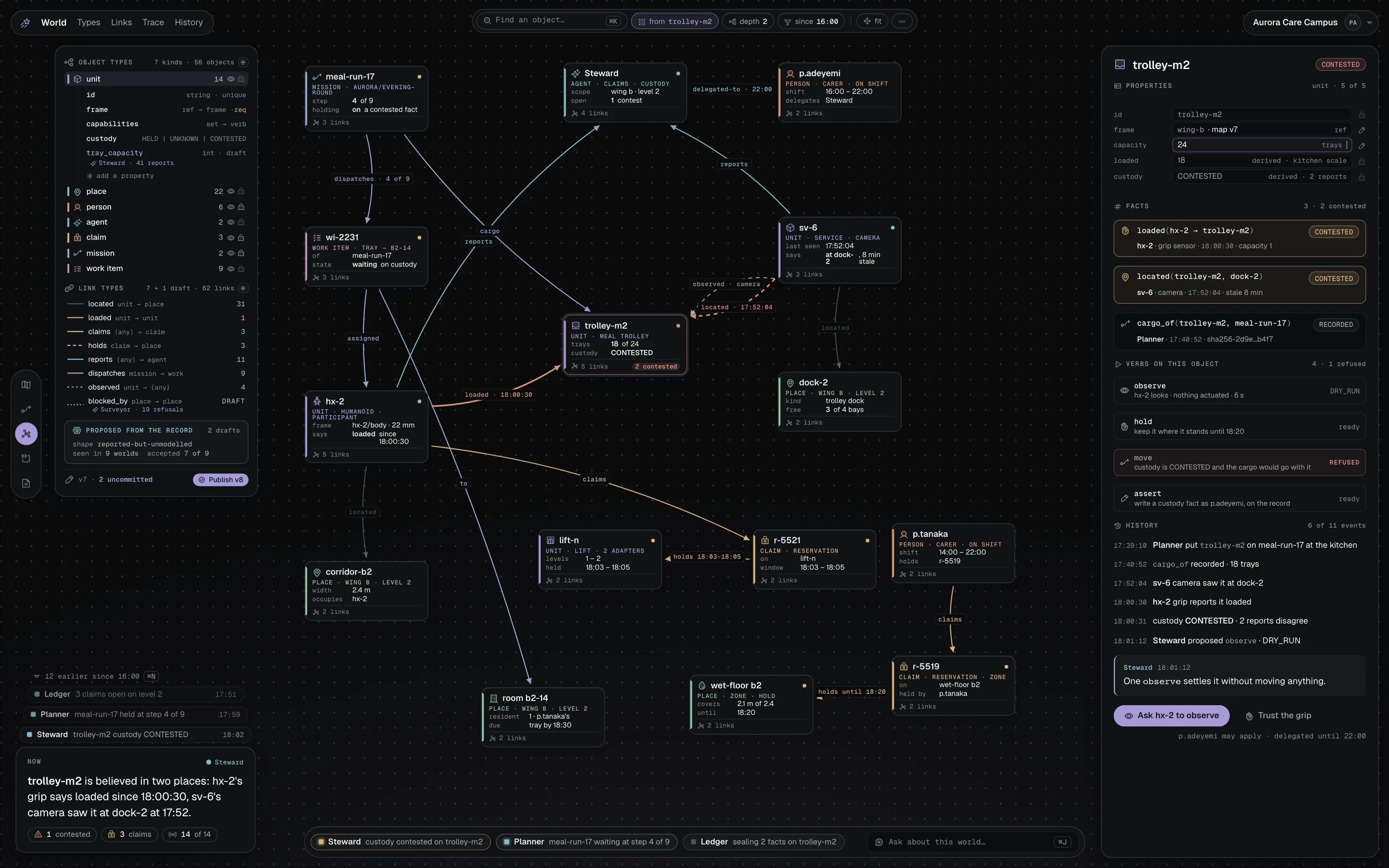Open the from trolley-m2 scope selector
Image resolution: width=1389 pixels, height=868 pixels.
[x=674, y=21]
